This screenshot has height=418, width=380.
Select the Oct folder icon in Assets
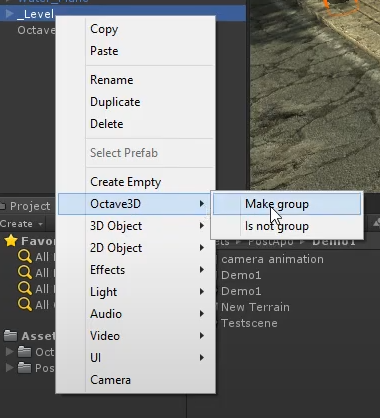24,352
